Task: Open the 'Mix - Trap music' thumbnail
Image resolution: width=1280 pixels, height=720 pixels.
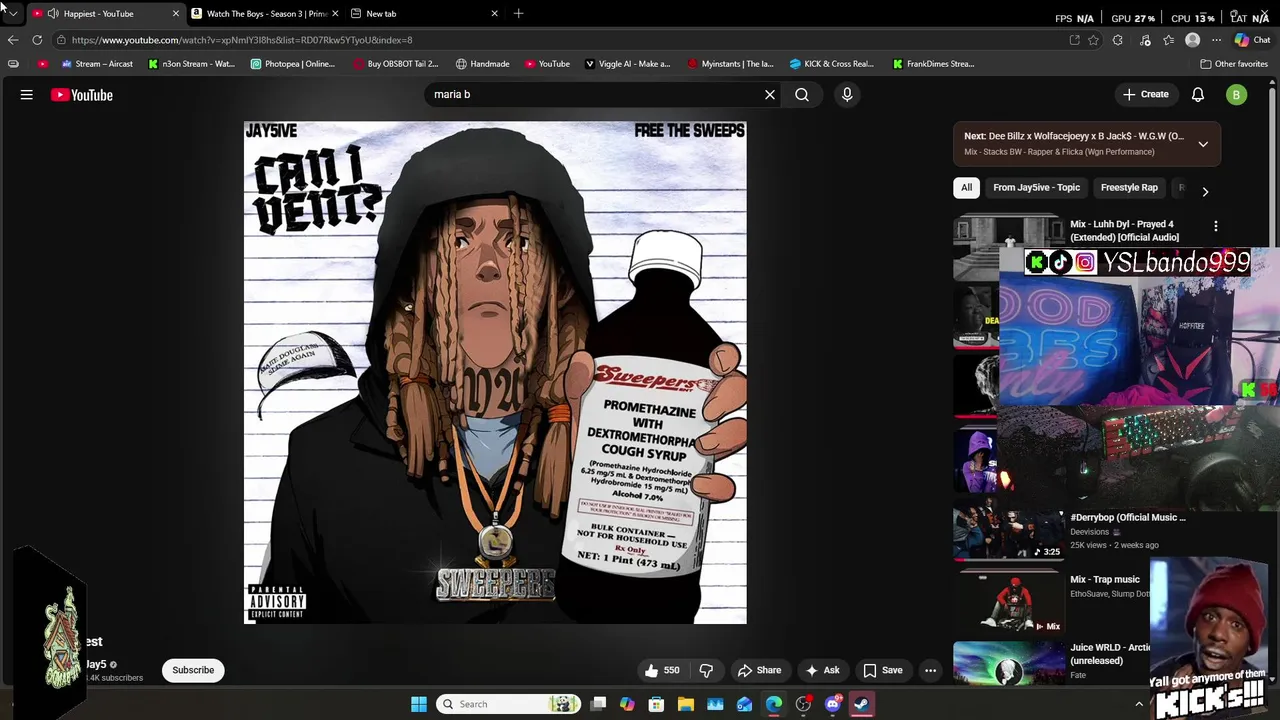Action: (x=1008, y=602)
